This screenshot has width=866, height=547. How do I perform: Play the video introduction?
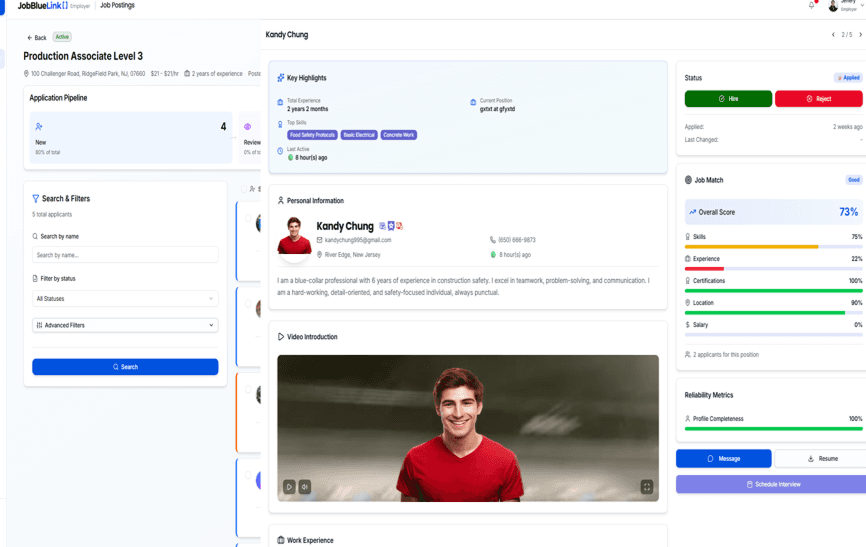click(289, 487)
